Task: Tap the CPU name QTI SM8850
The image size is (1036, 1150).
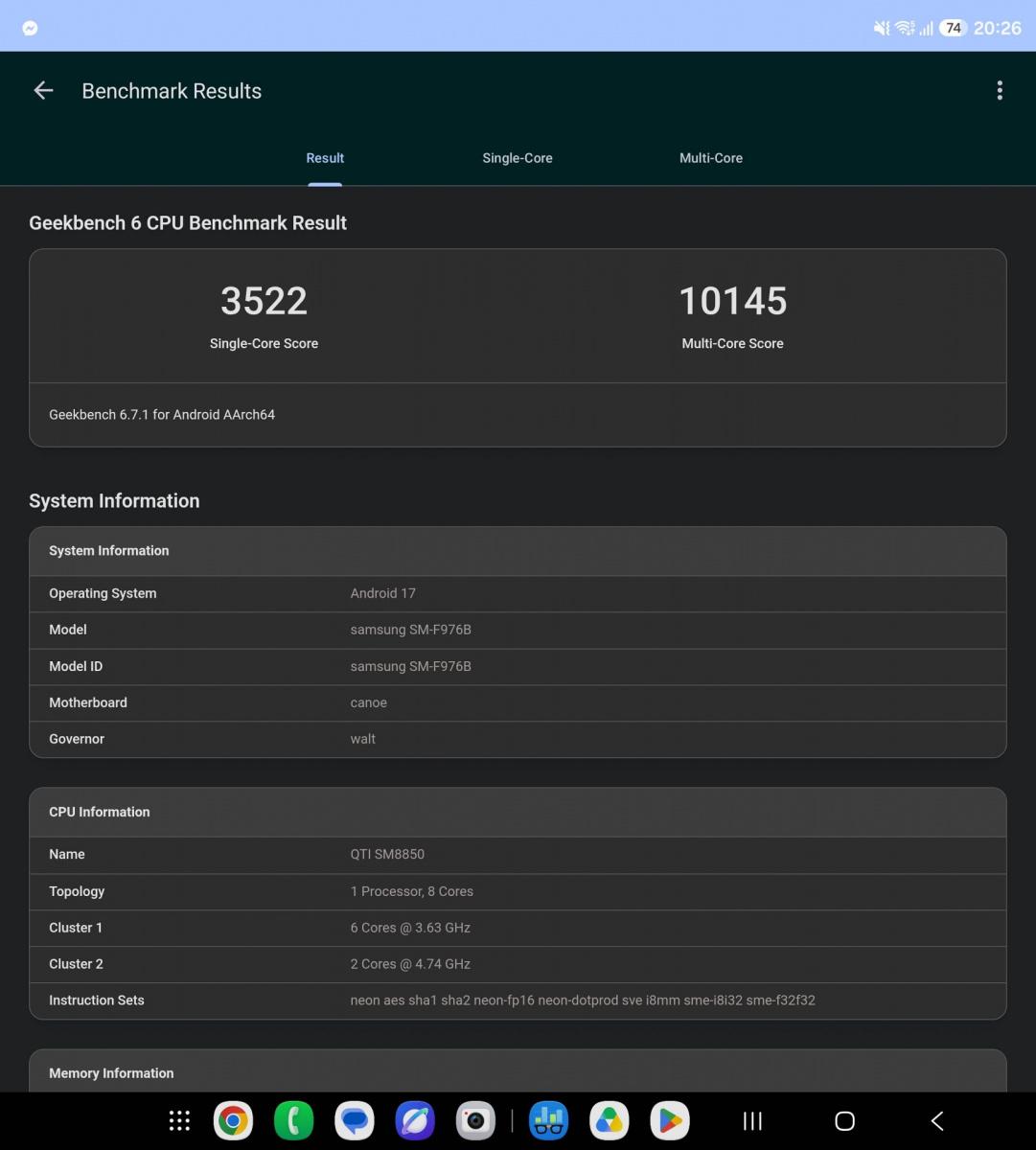Action: (387, 854)
